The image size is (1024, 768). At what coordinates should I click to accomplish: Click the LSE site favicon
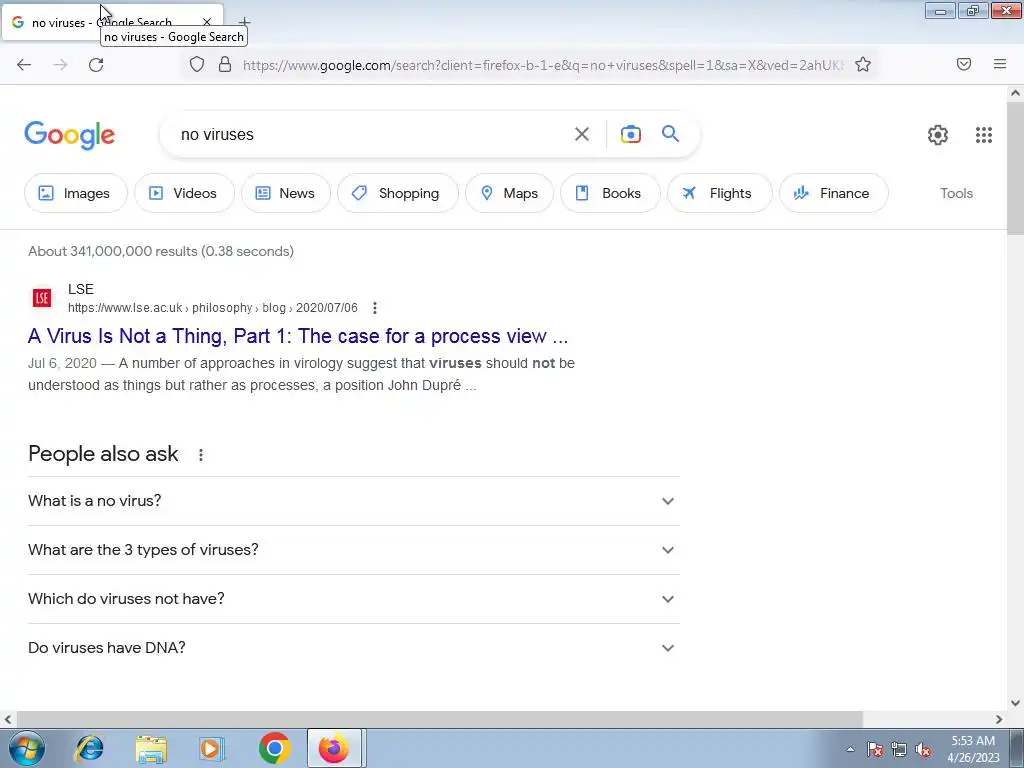tap(42, 298)
